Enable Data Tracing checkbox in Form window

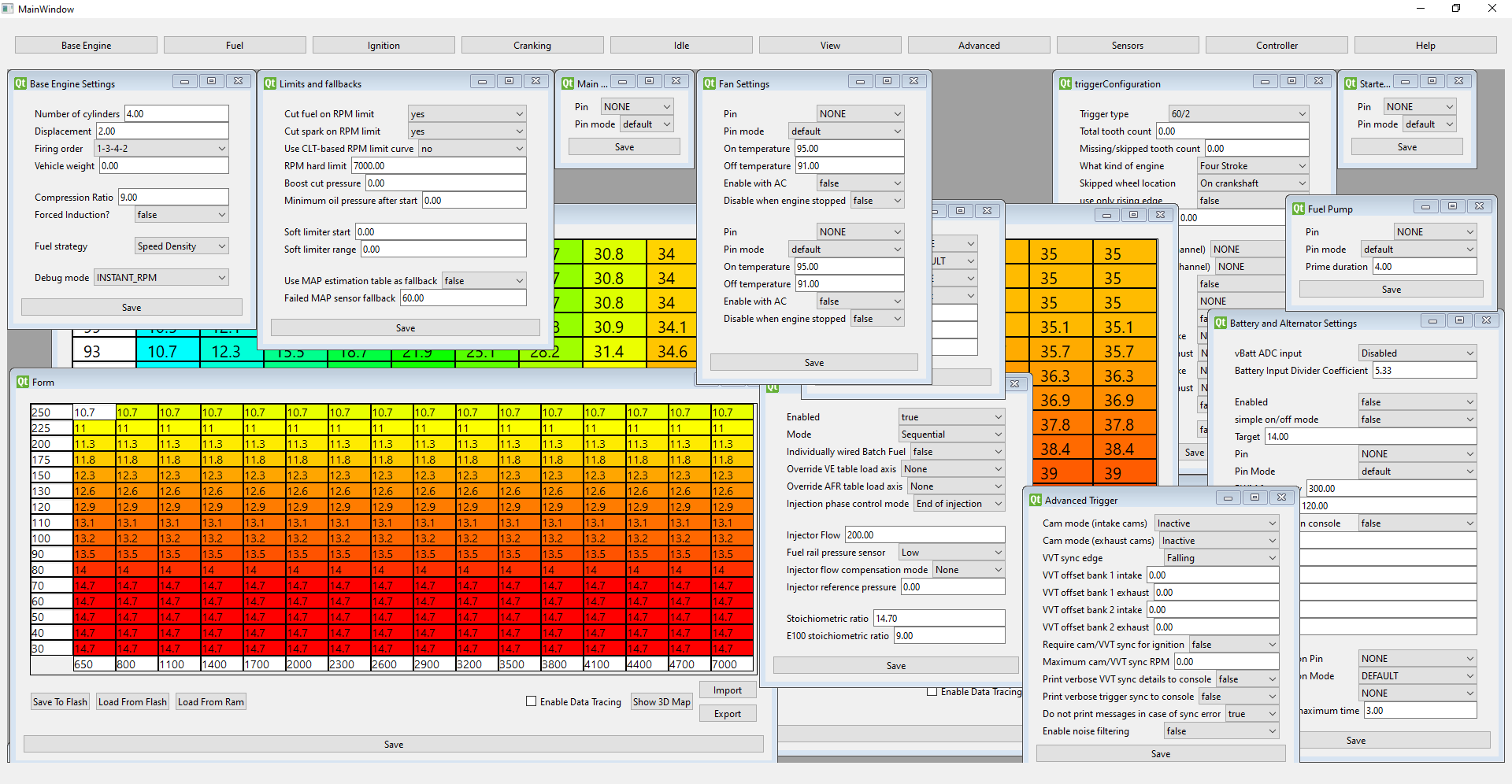tap(532, 701)
